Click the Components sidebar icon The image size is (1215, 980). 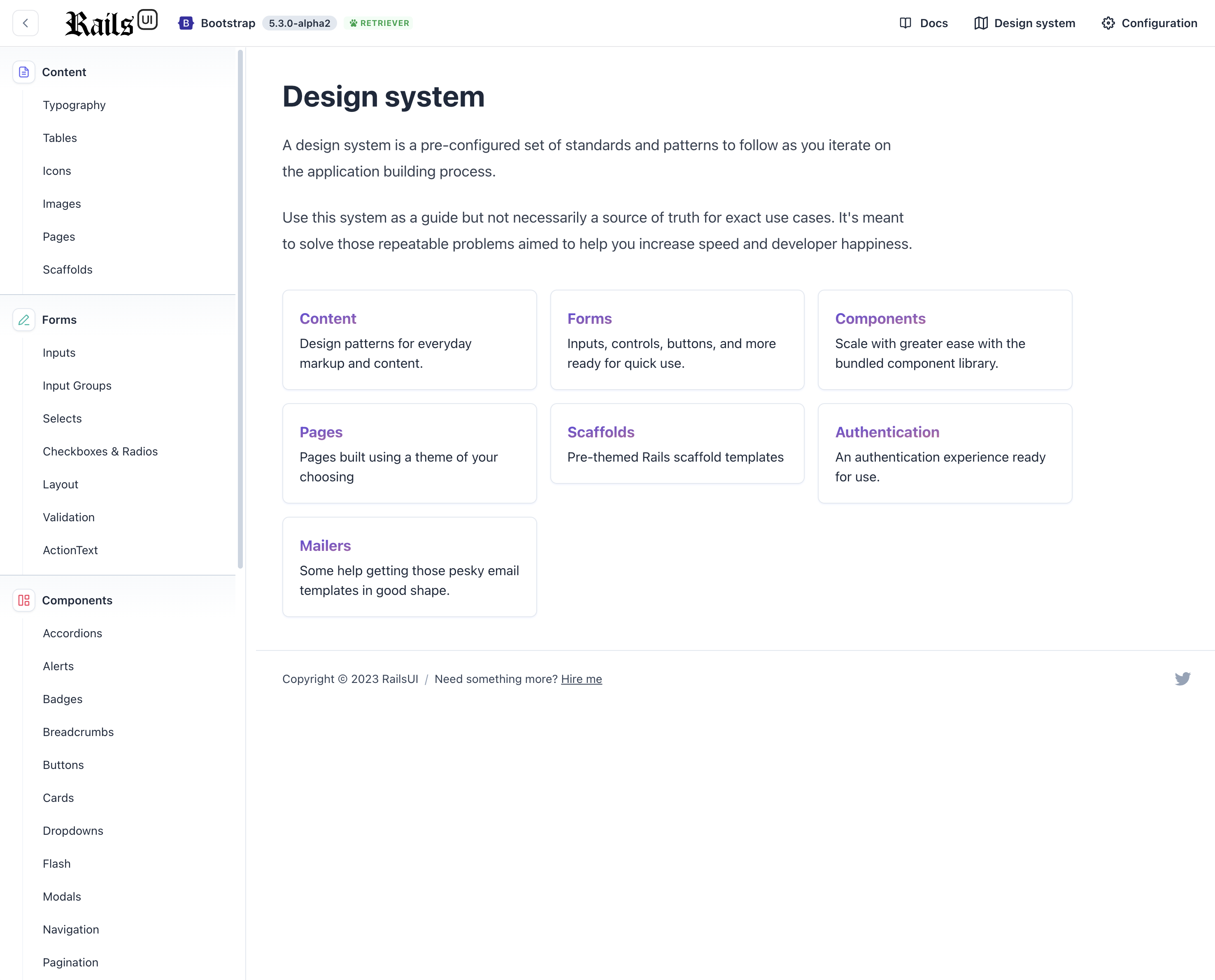[x=24, y=600]
